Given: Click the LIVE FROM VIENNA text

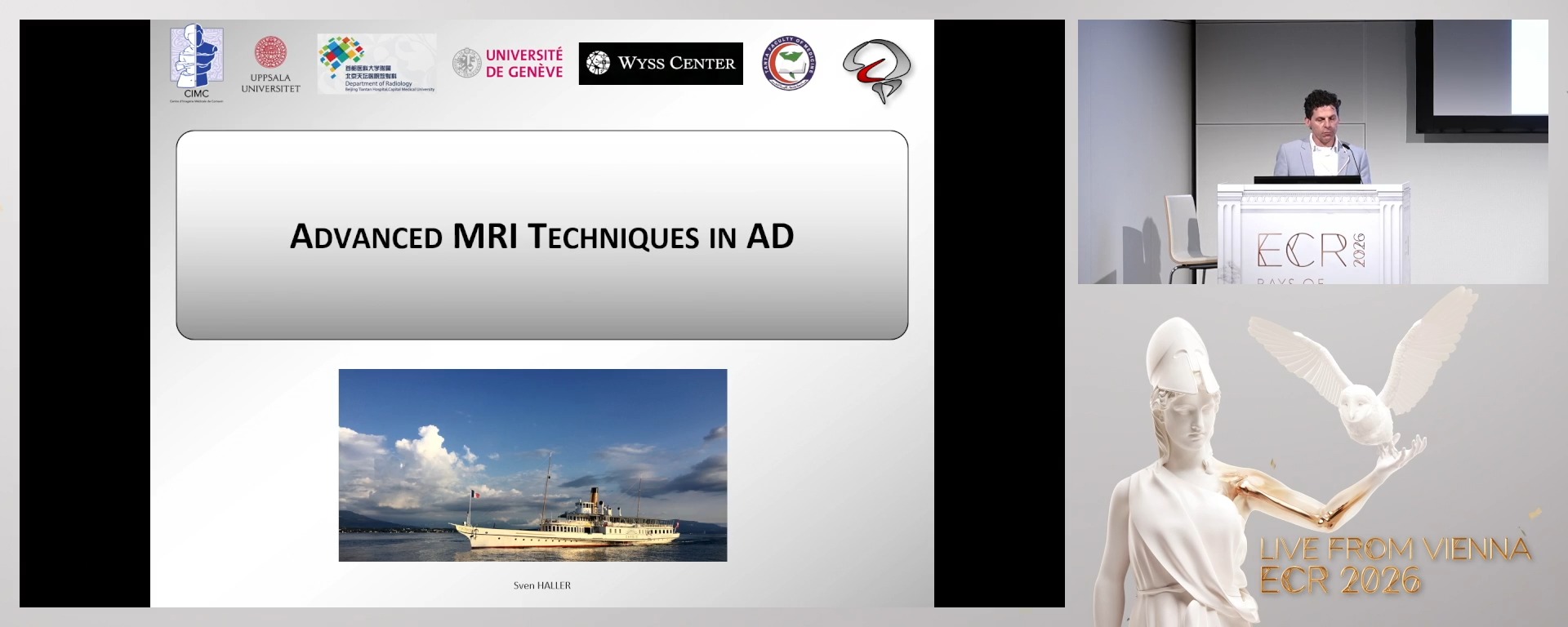Looking at the screenshot, I should 1395,549.
